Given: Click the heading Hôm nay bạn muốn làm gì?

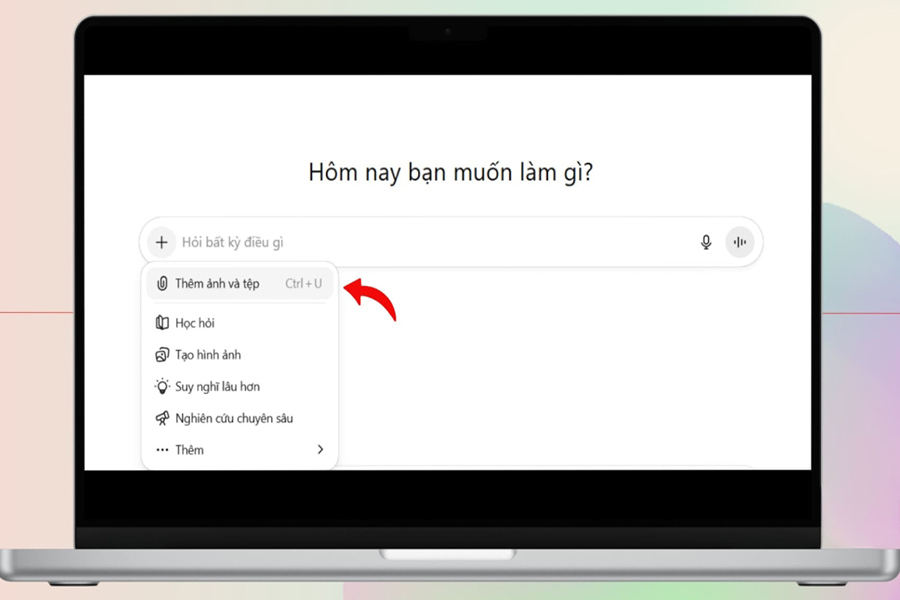Looking at the screenshot, I should (x=451, y=173).
